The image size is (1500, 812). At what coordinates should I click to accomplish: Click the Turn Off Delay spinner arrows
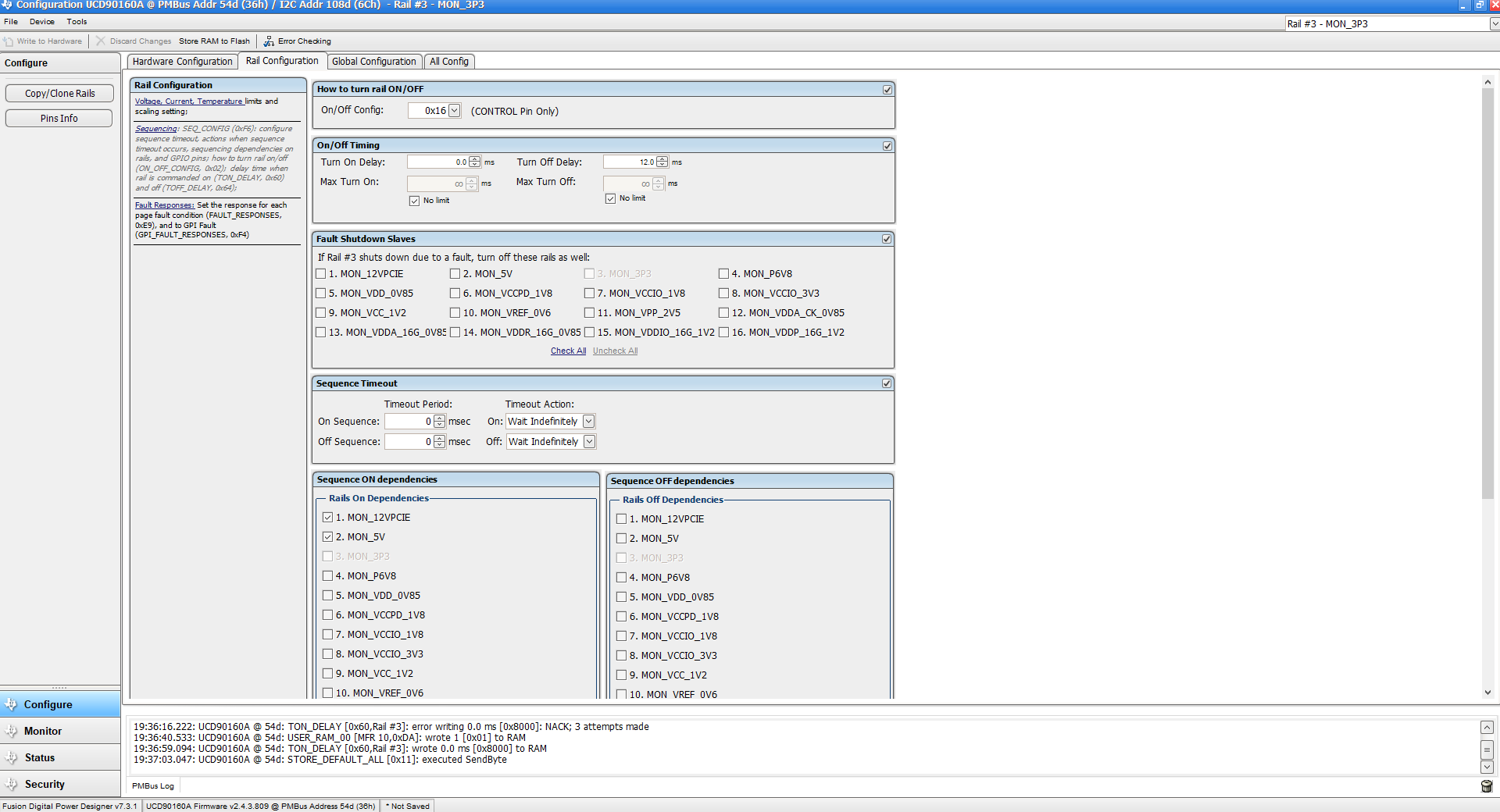[x=662, y=162]
